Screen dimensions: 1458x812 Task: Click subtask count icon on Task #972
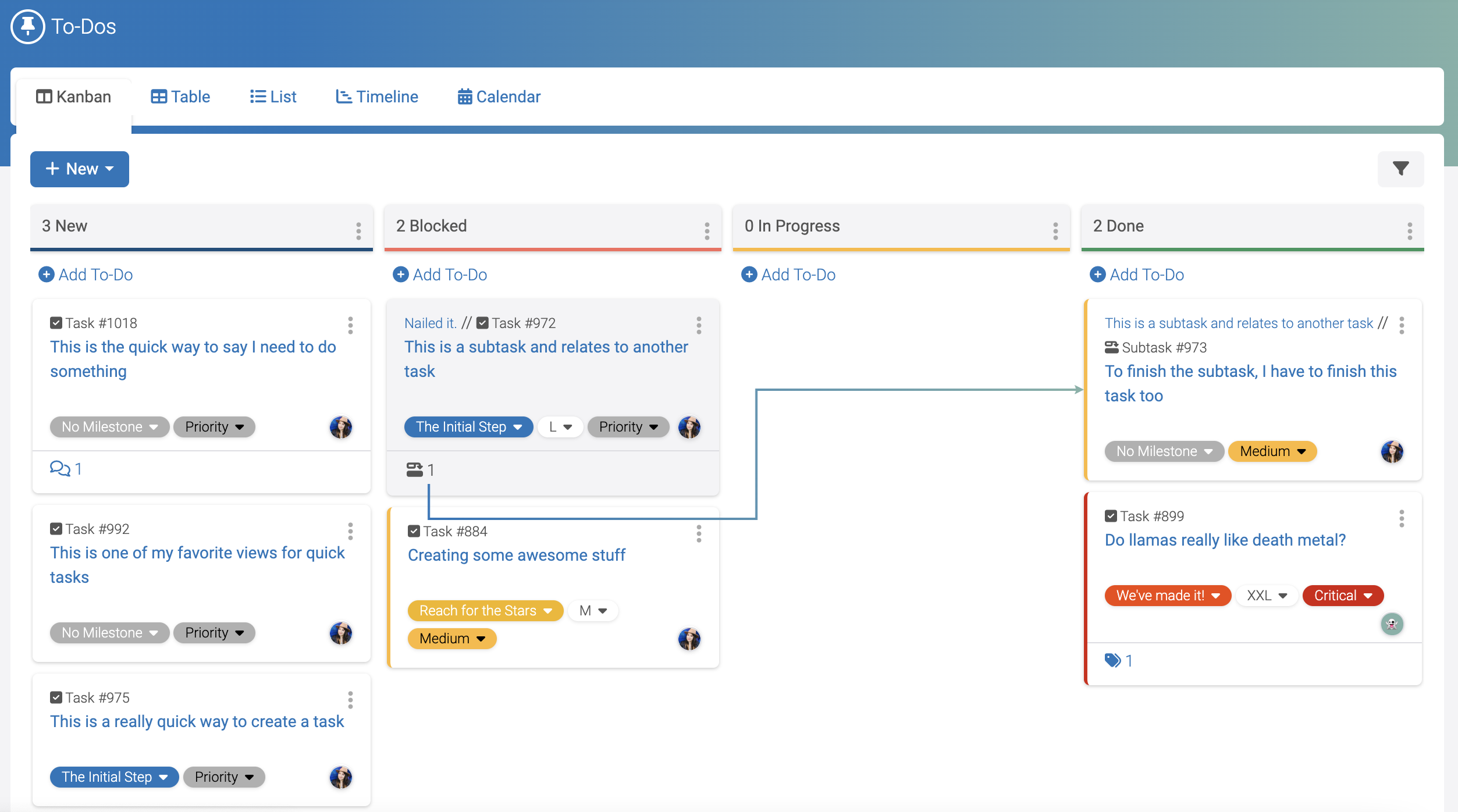point(414,469)
